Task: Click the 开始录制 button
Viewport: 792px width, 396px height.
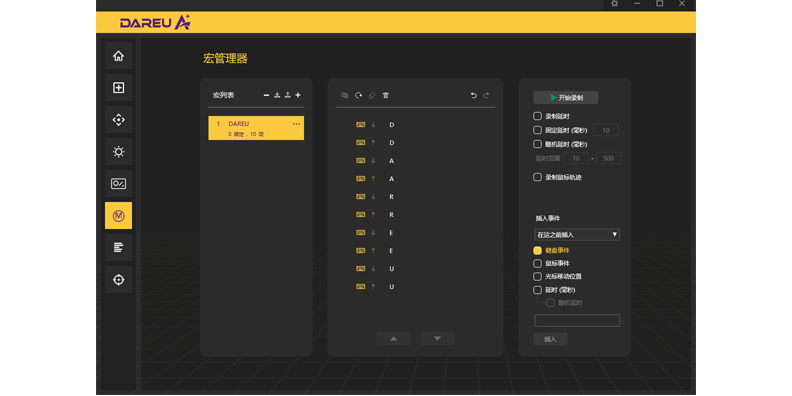Action: [566, 97]
